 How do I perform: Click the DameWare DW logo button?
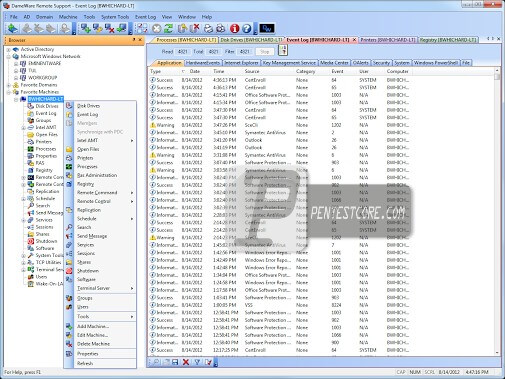[267, 29]
